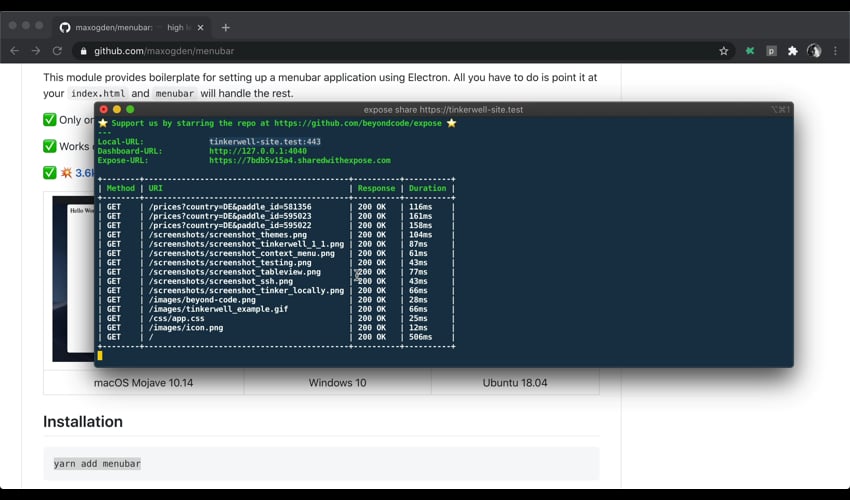Select the /prices?country=DE&paddle_id=581356 row
The height and width of the screenshot is (500, 850).
[276, 207]
